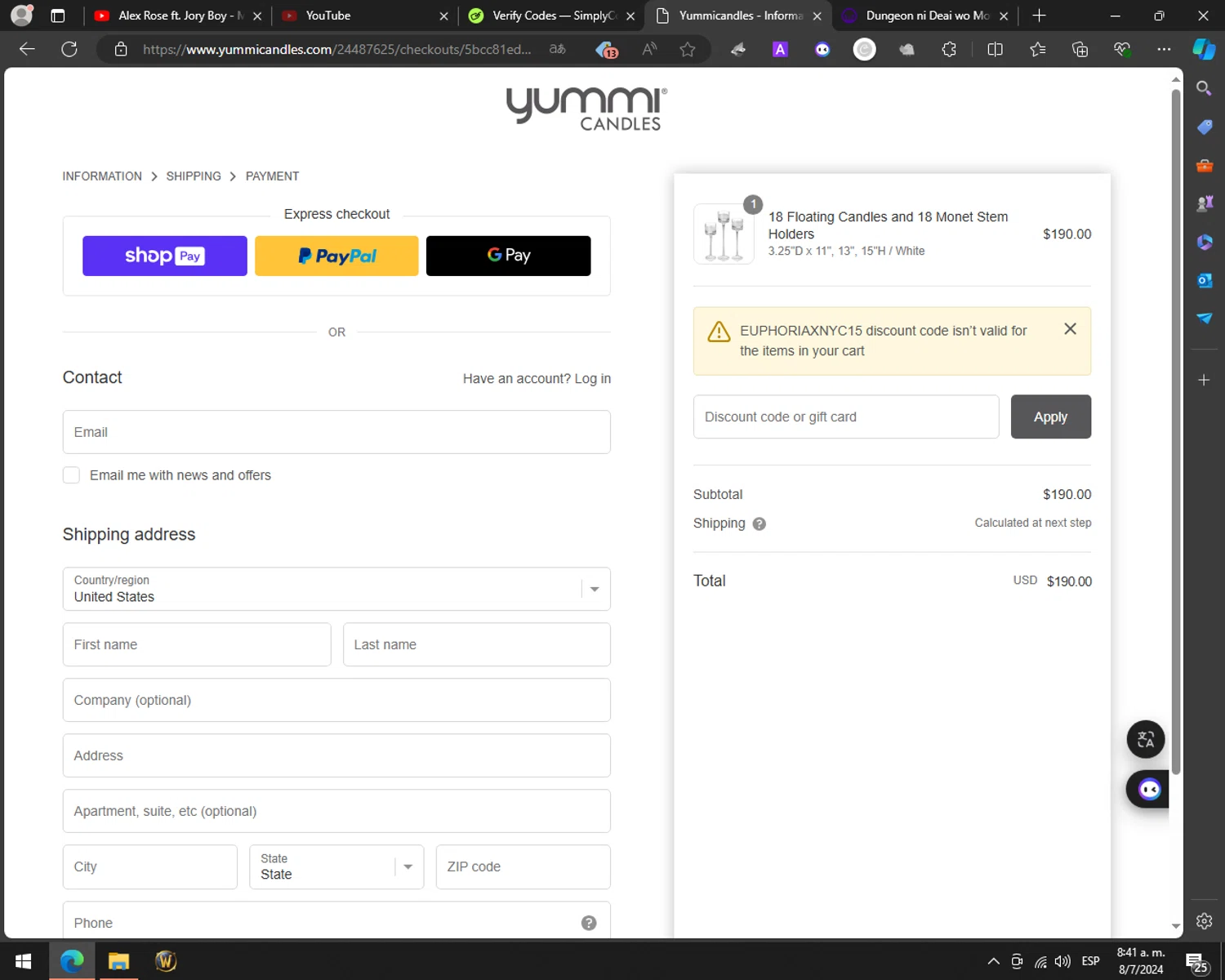Click the floating translate button
Screen dimensions: 1225x980
(1146, 740)
